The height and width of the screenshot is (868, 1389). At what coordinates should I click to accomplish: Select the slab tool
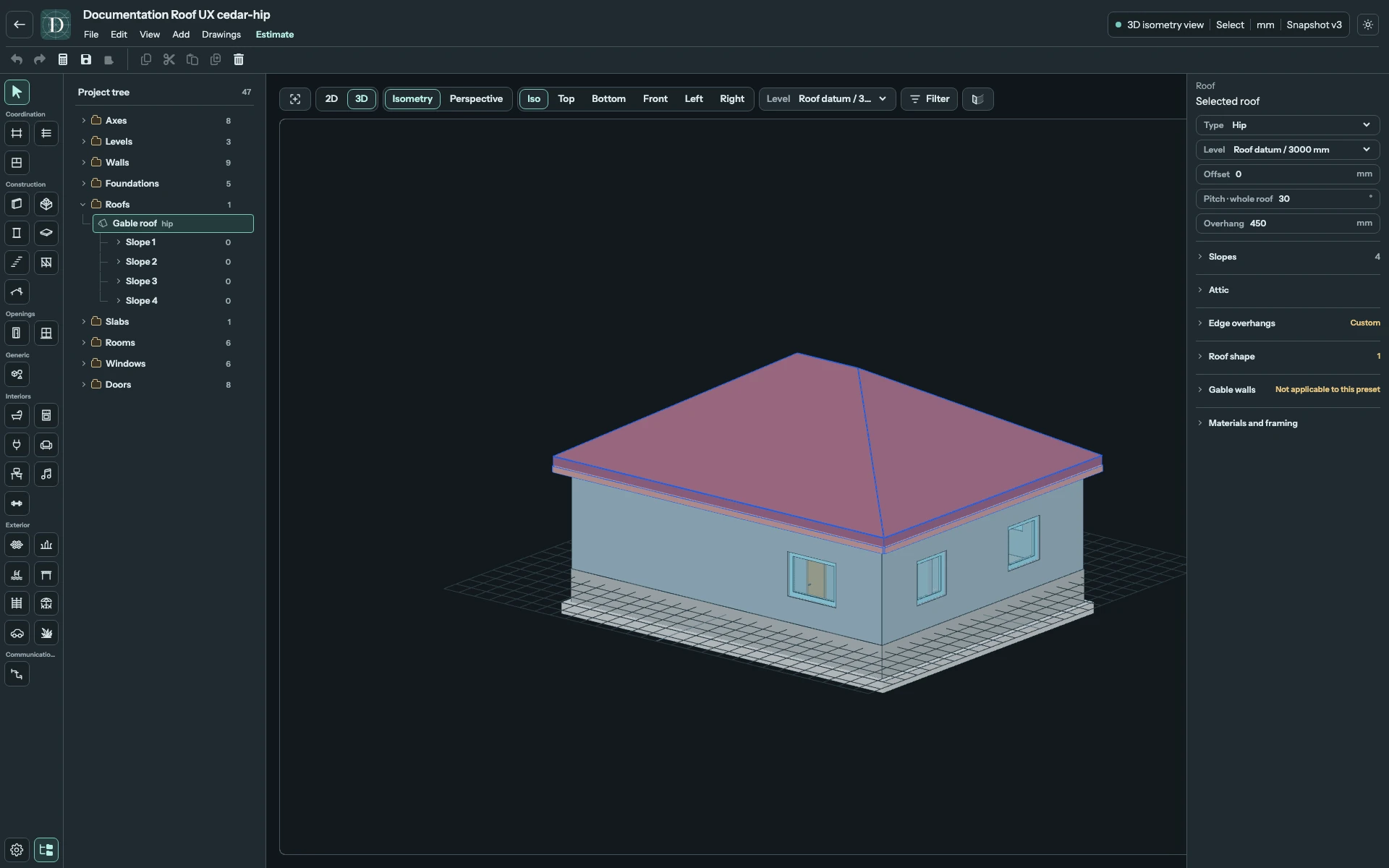tap(46, 233)
